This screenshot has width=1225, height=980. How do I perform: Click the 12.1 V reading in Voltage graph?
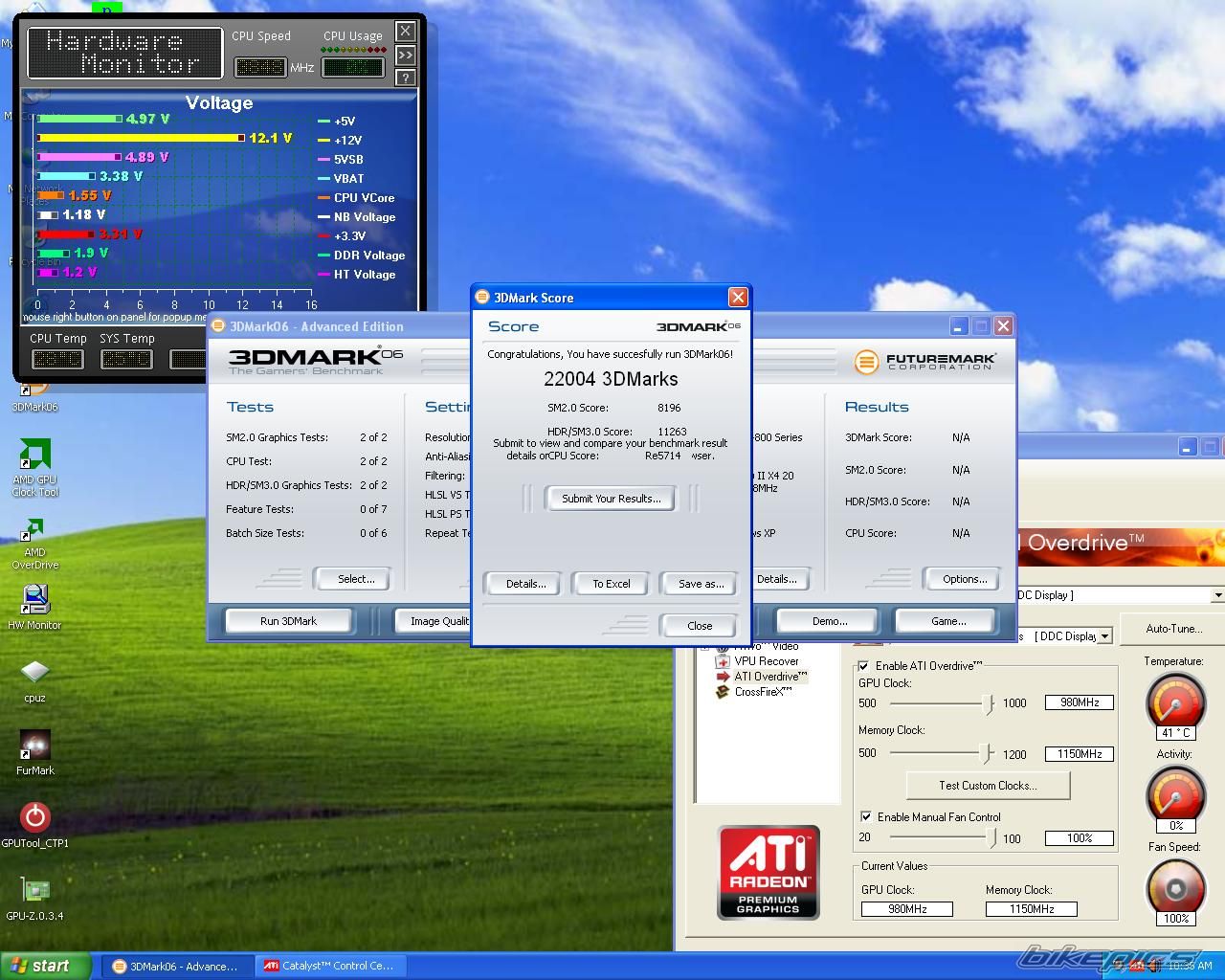(x=270, y=139)
